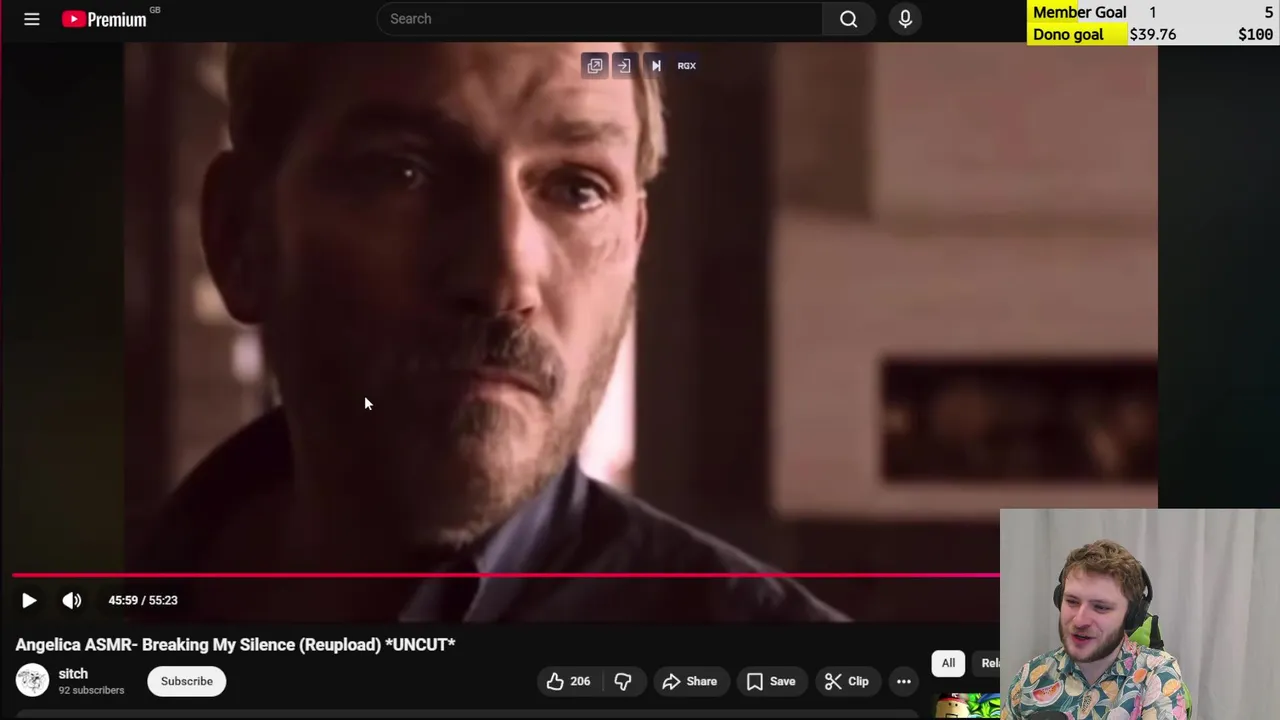Open the hamburger guide menu
This screenshot has width=1280, height=720.
pyautogui.click(x=32, y=19)
